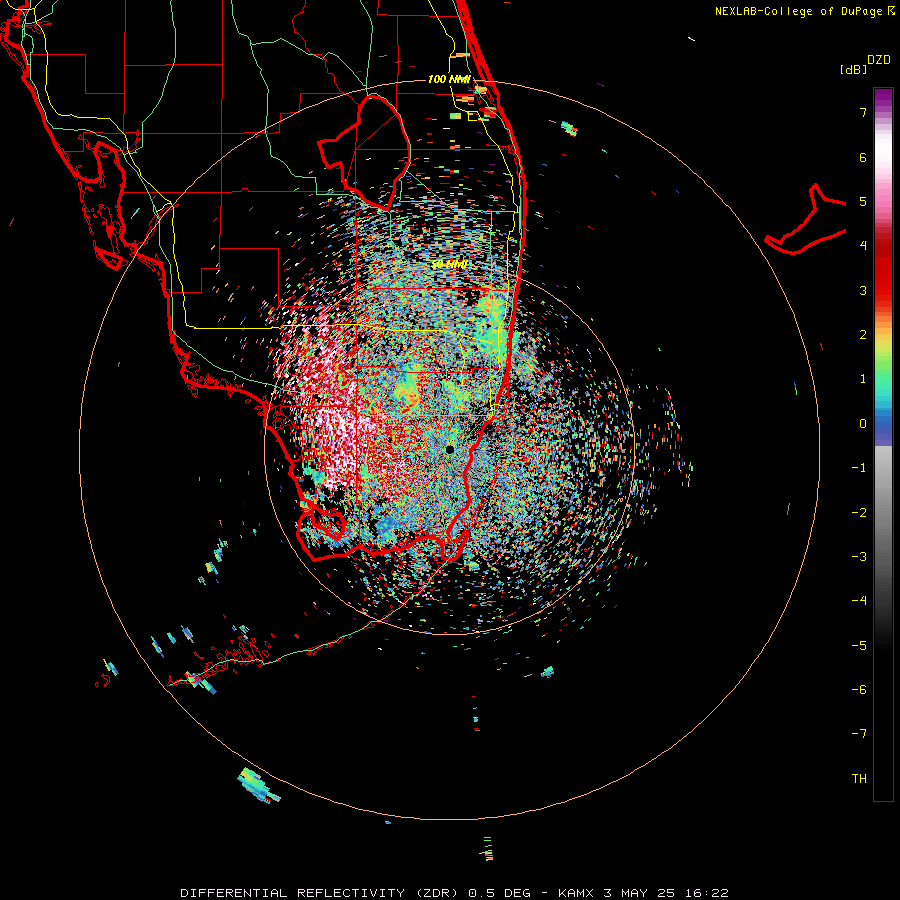Click the NEXLAB-College of DuPage credit text
Viewport: 900px width, 900px height.
coord(799,11)
